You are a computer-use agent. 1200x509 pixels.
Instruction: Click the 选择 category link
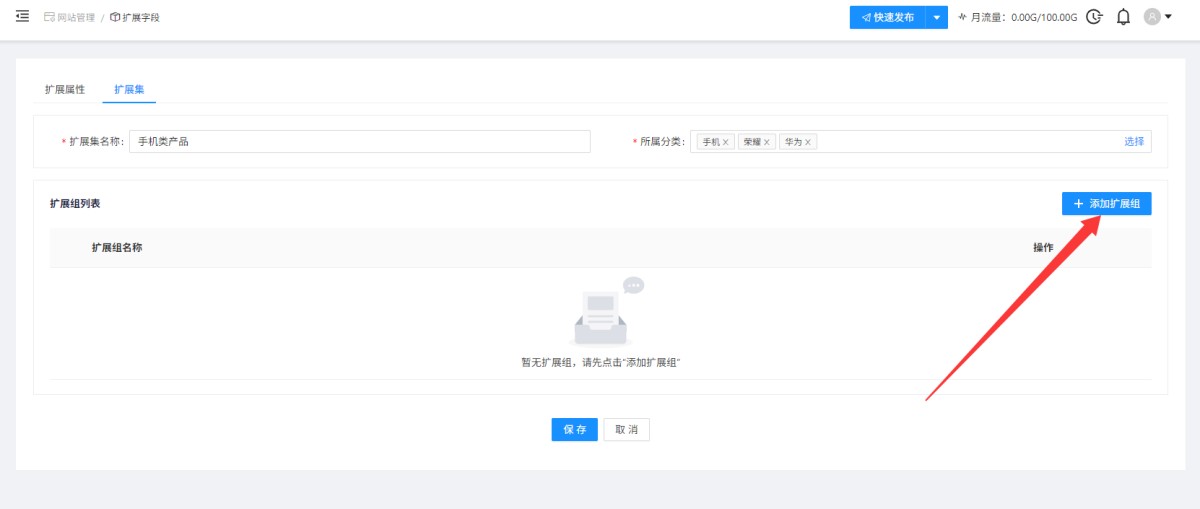coord(1134,142)
